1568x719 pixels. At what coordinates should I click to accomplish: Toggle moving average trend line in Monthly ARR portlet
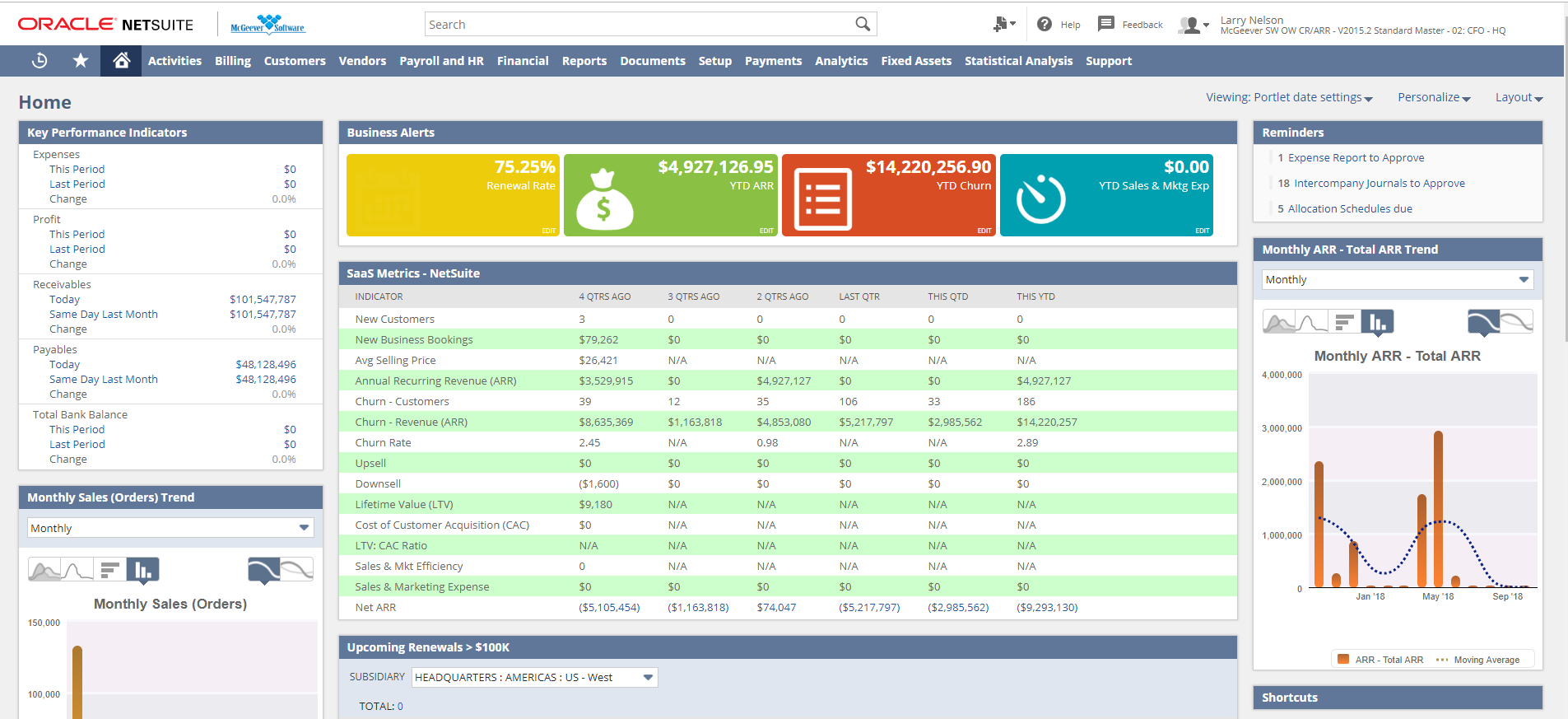click(x=1483, y=322)
